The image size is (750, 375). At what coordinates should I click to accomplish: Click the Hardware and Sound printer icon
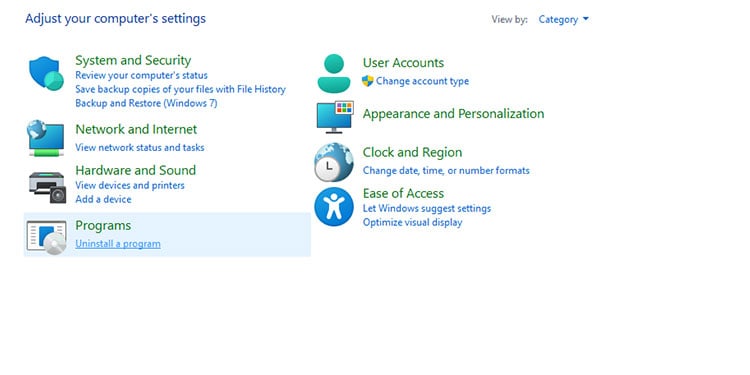pyautogui.click(x=47, y=188)
